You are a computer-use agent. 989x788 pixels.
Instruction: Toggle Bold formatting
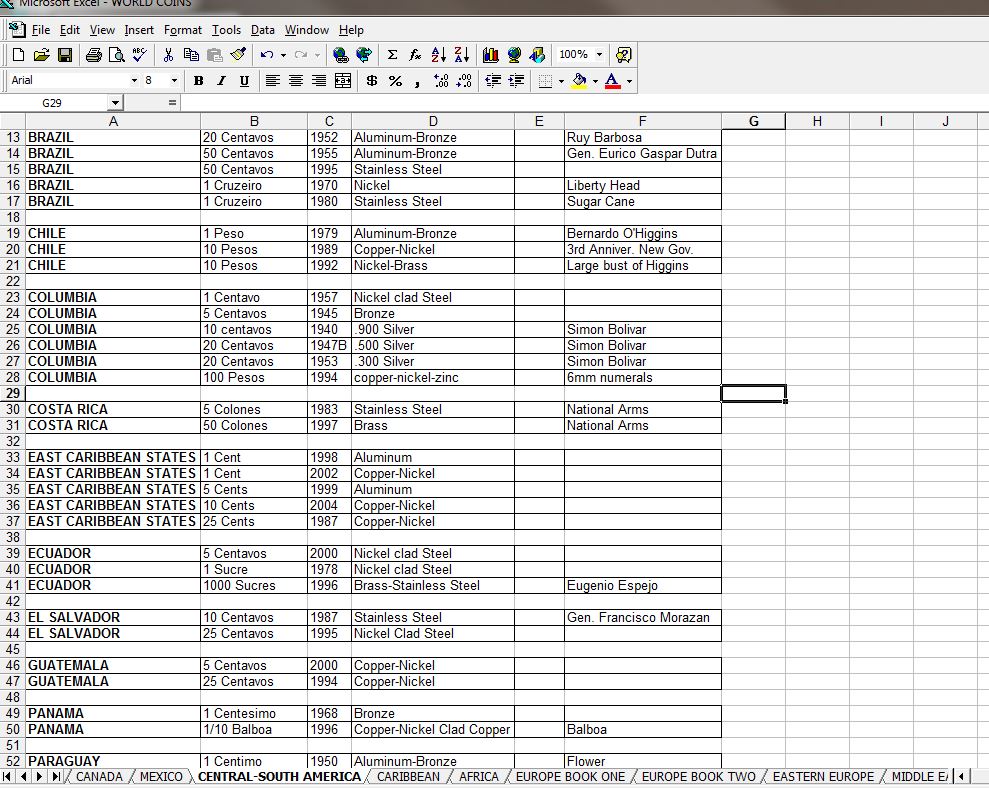pos(198,81)
